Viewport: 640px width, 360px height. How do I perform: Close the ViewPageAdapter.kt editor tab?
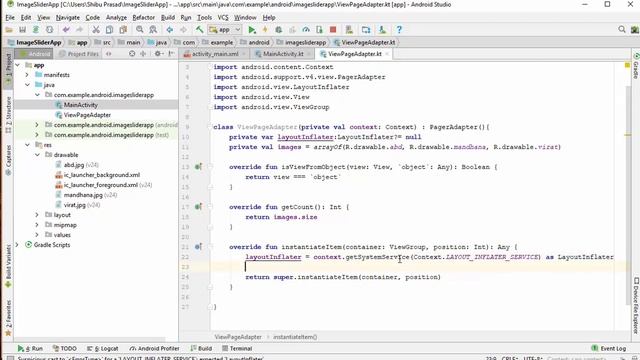tap(387, 54)
